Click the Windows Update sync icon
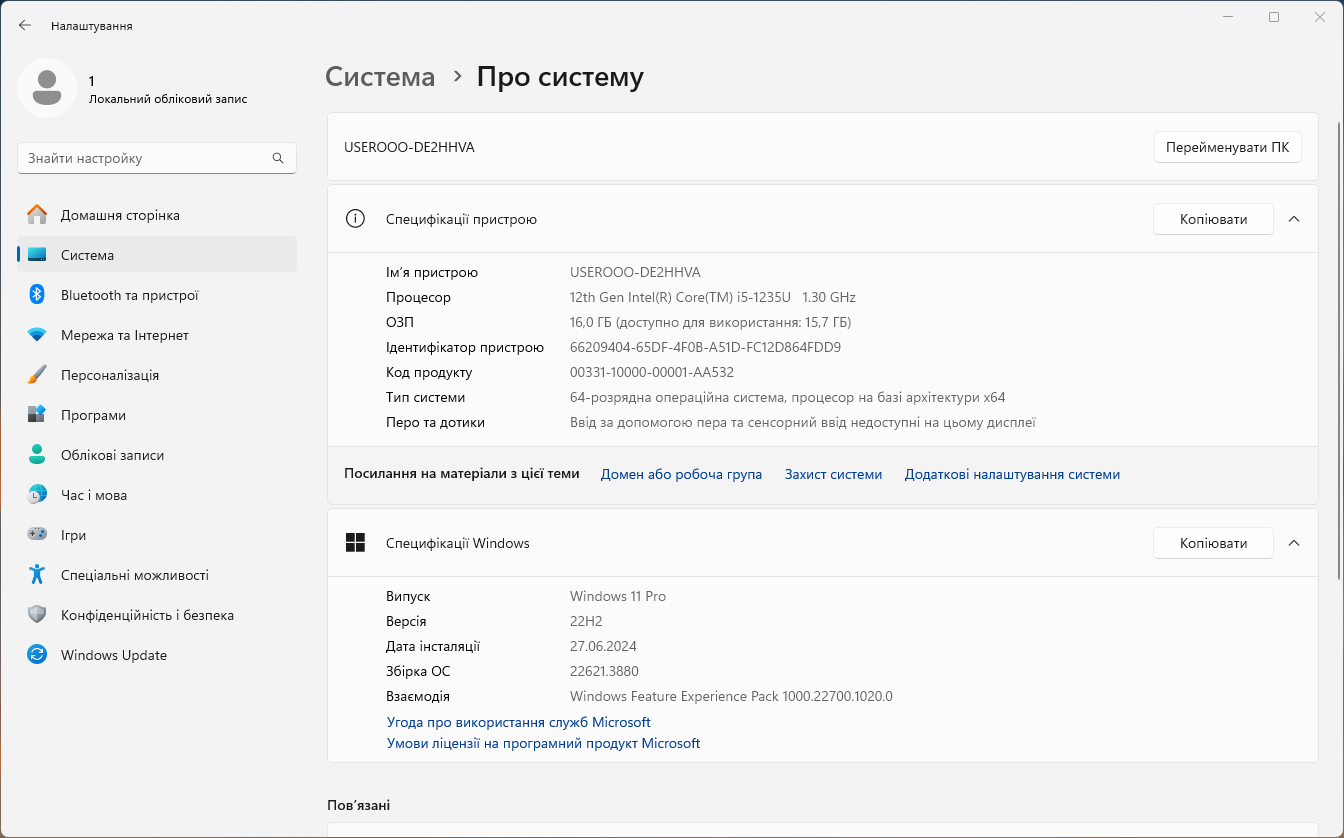The image size is (1344, 838). [x=37, y=655]
